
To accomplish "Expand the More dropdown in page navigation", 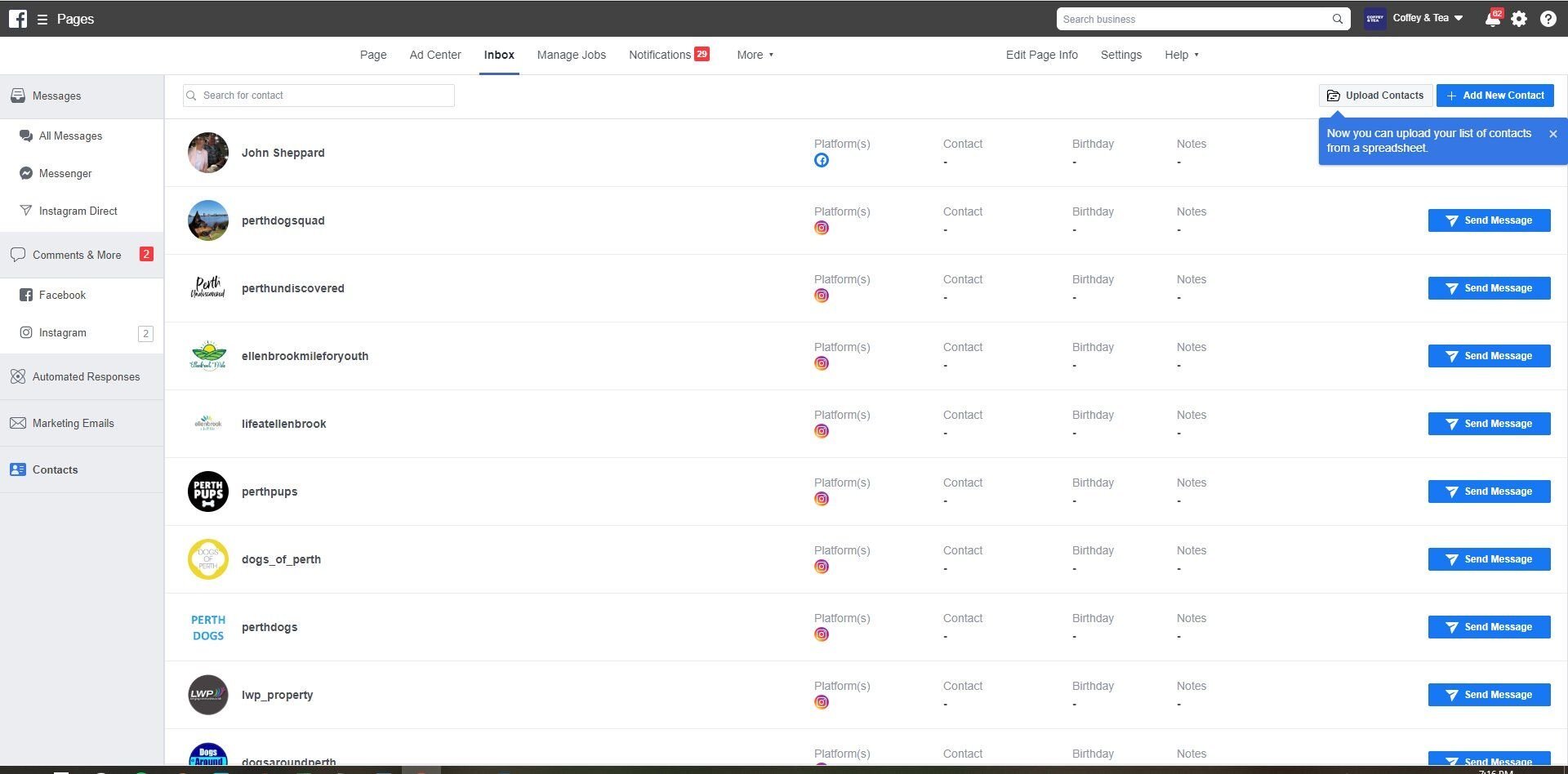I will [755, 55].
